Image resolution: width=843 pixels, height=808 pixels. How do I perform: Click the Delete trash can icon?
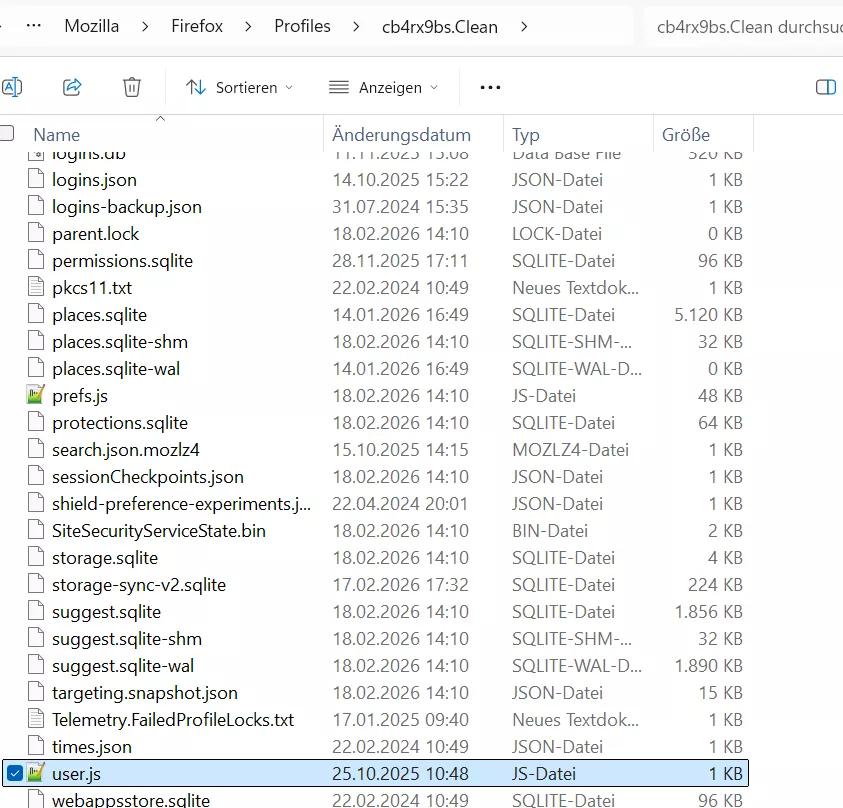point(132,87)
